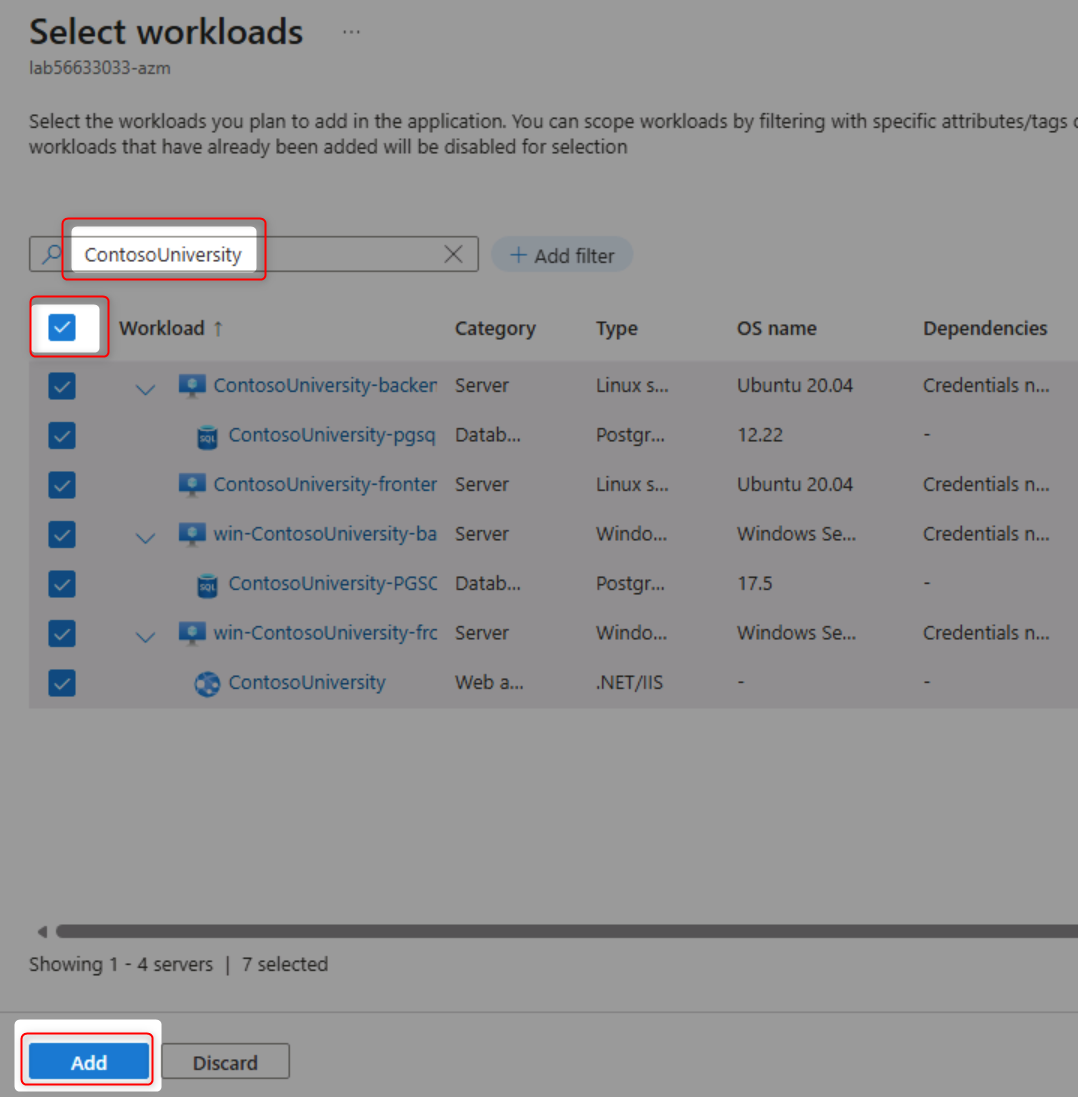Click the Discard button
Viewport: 1078px width, 1097px height.
coord(225,1063)
